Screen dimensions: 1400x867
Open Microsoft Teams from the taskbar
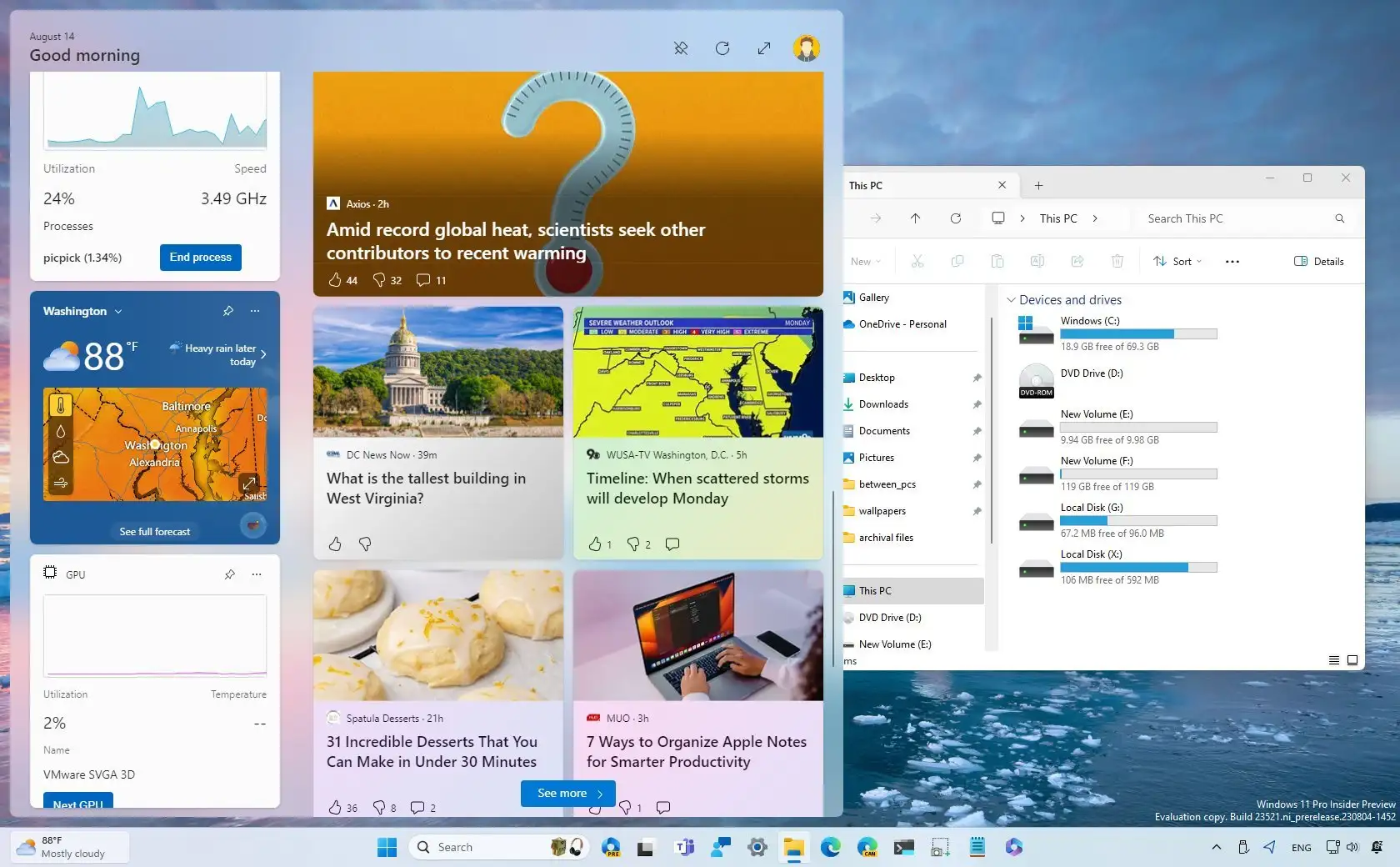click(x=683, y=847)
